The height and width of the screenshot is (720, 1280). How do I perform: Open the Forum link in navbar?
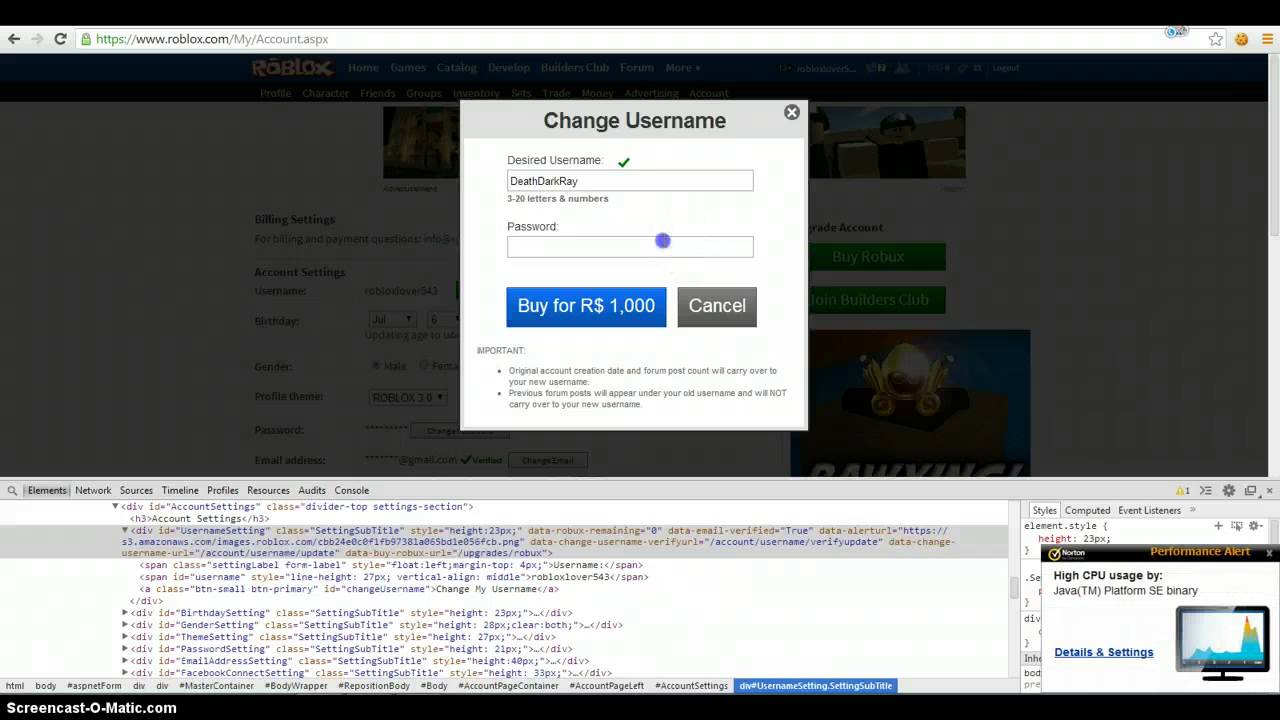(636, 68)
